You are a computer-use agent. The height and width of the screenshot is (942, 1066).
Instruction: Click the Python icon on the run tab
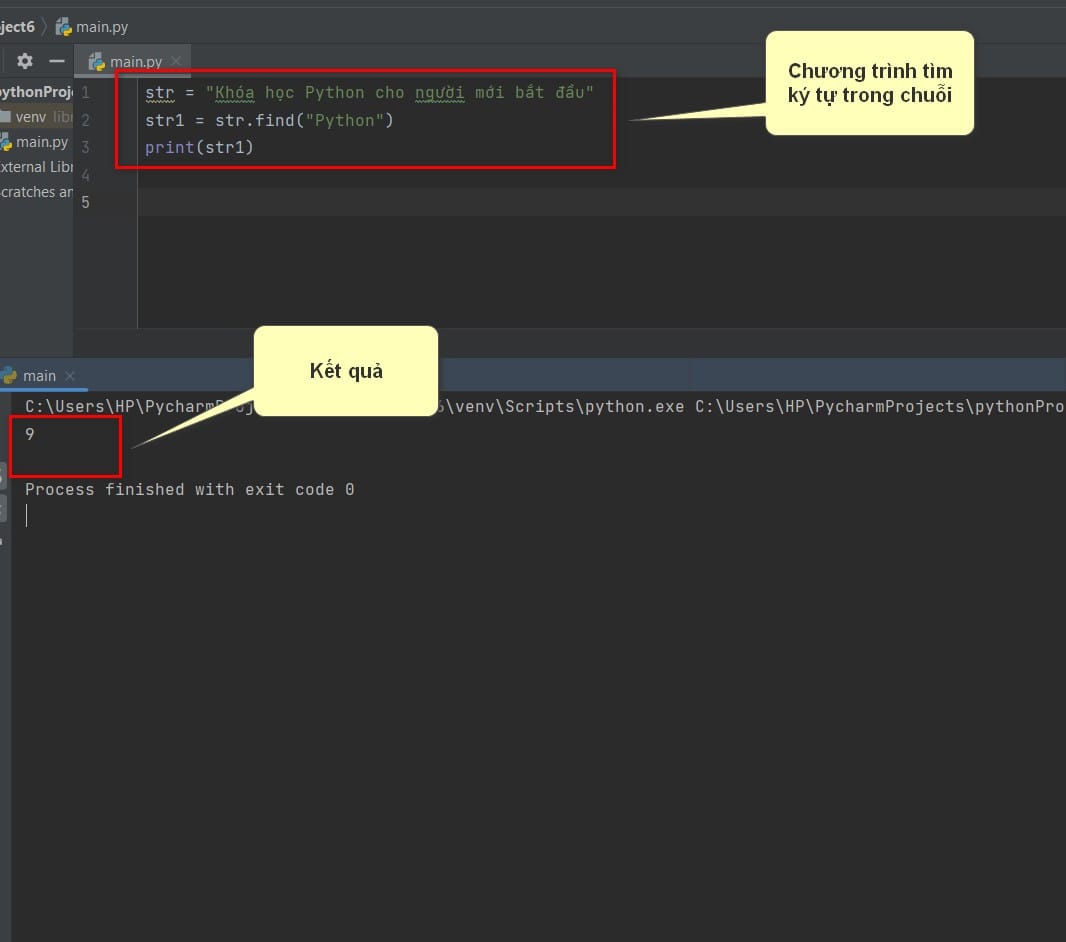(x=9, y=376)
